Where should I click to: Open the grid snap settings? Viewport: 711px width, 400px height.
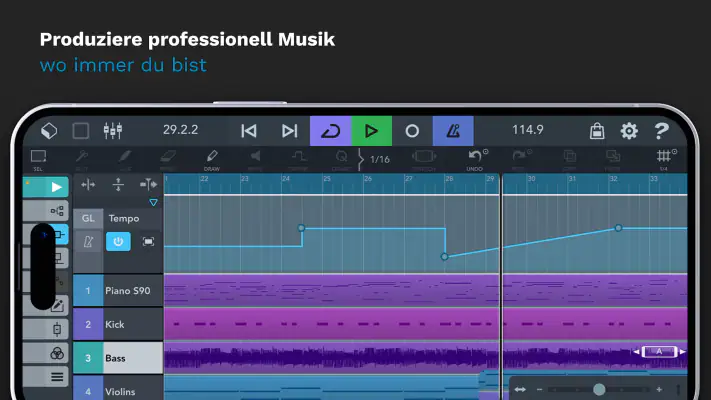(664, 160)
